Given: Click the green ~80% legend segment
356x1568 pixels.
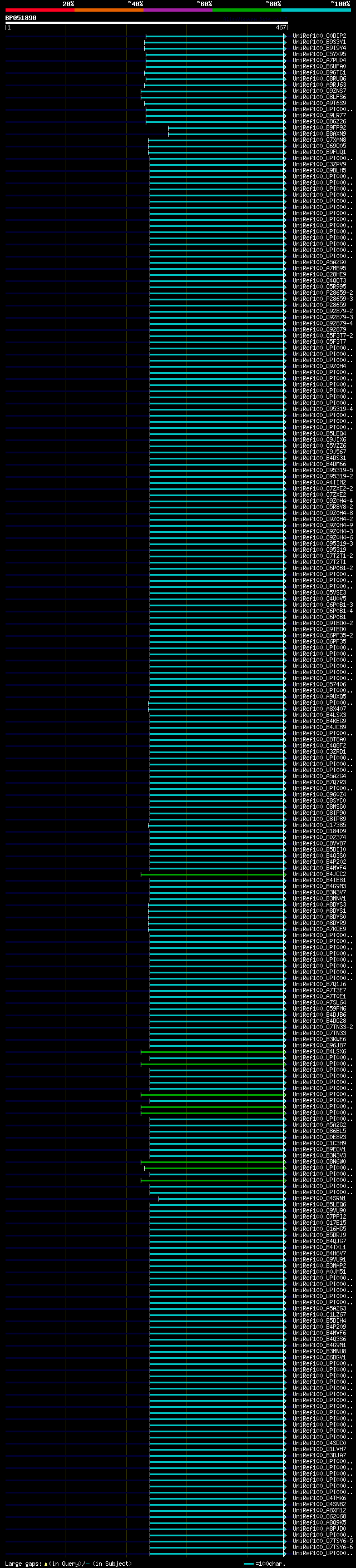Looking at the screenshot, I should pyautogui.click(x=247, y=10).
